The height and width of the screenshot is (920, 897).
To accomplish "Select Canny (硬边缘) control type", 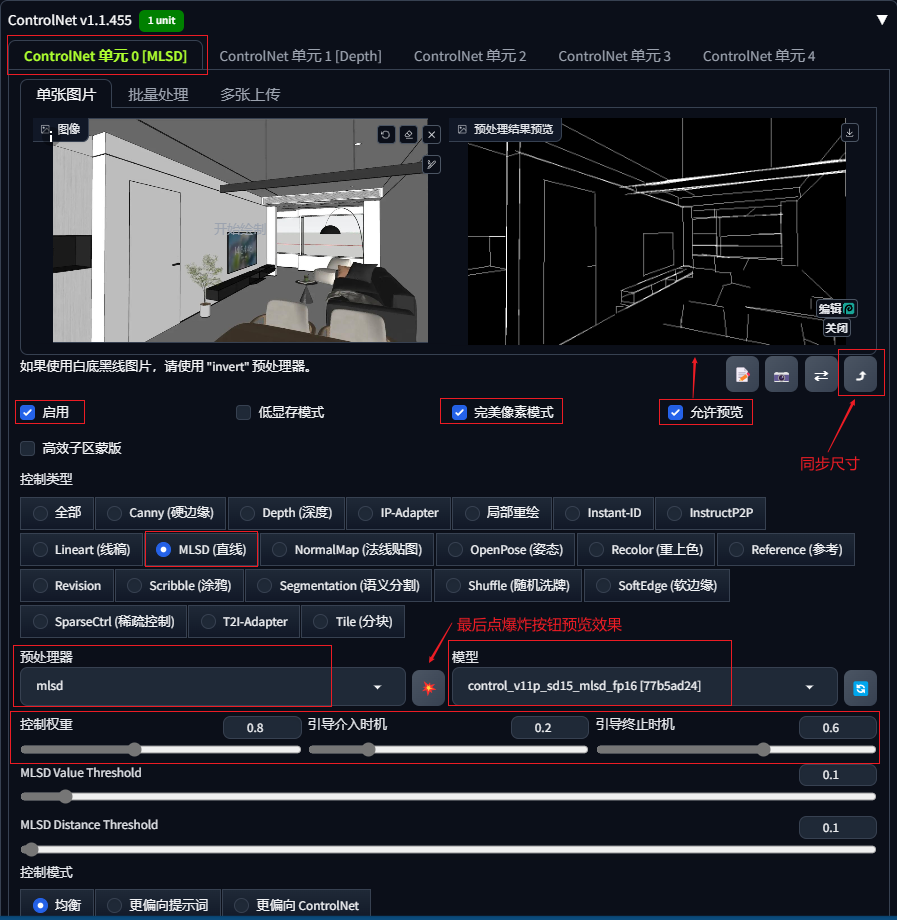I will coord(160,513).
